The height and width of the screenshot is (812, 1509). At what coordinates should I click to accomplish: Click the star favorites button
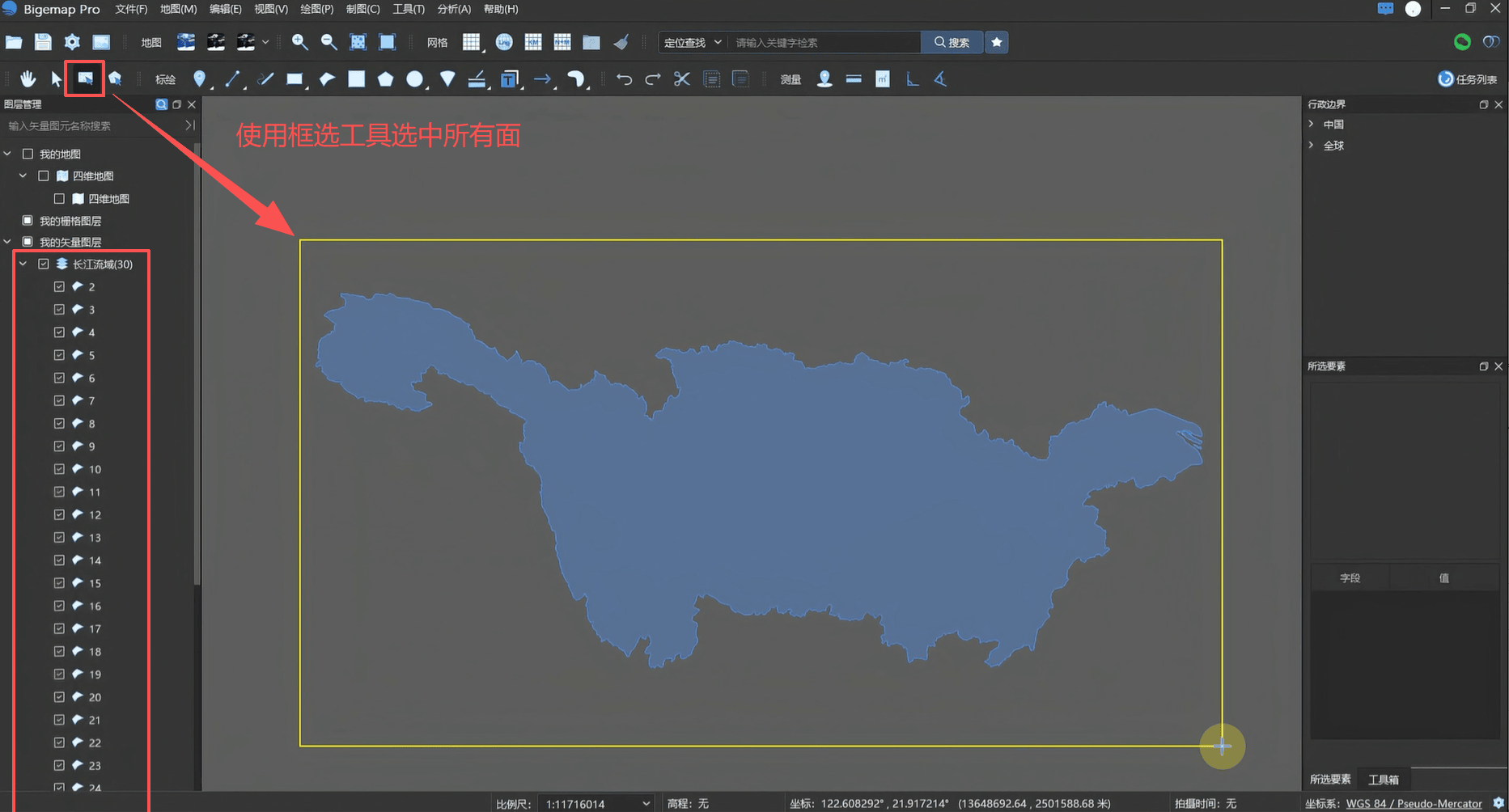point(997,42)
